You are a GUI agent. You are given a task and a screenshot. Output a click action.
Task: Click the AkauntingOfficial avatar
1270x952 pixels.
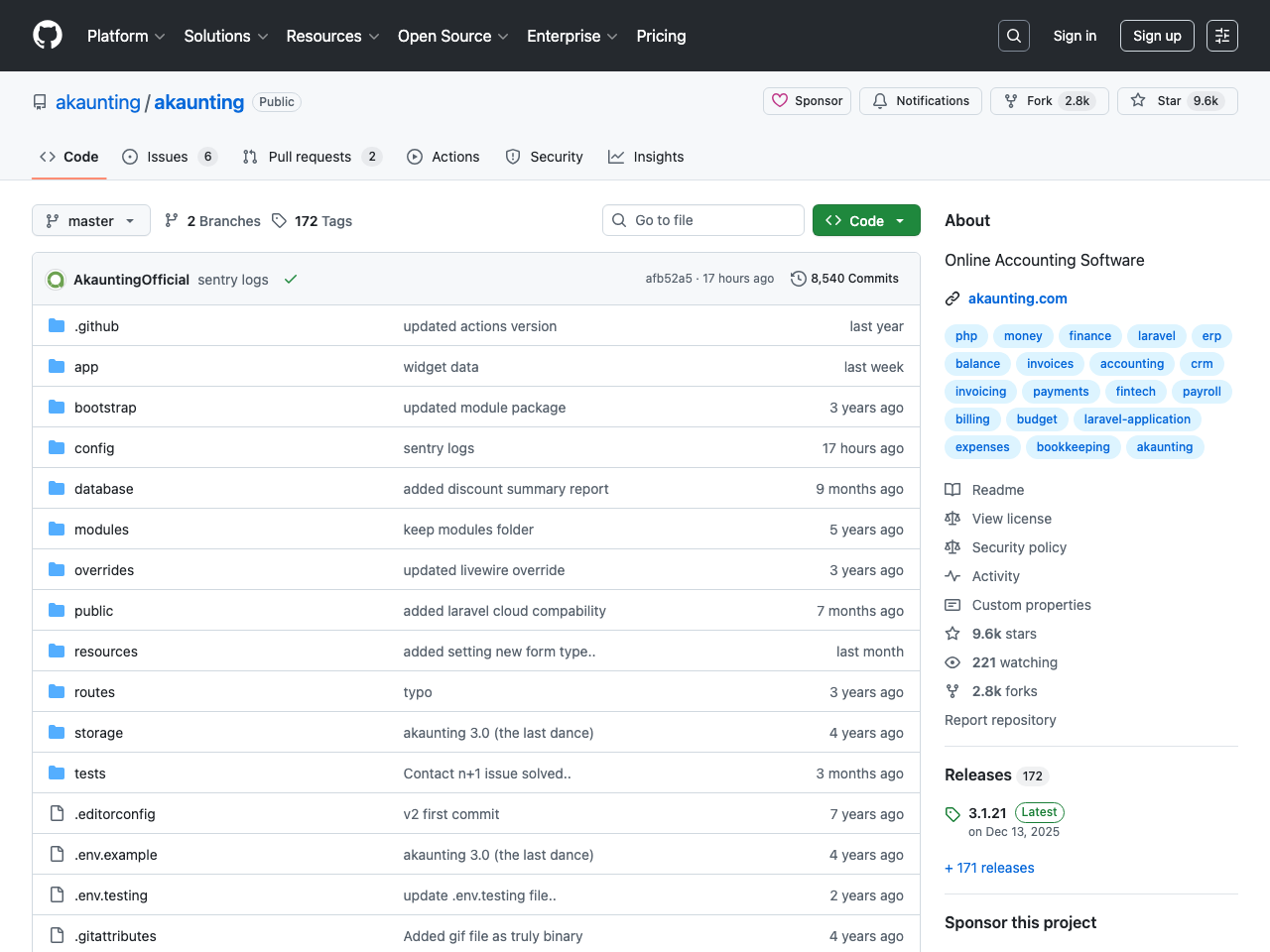56,280
